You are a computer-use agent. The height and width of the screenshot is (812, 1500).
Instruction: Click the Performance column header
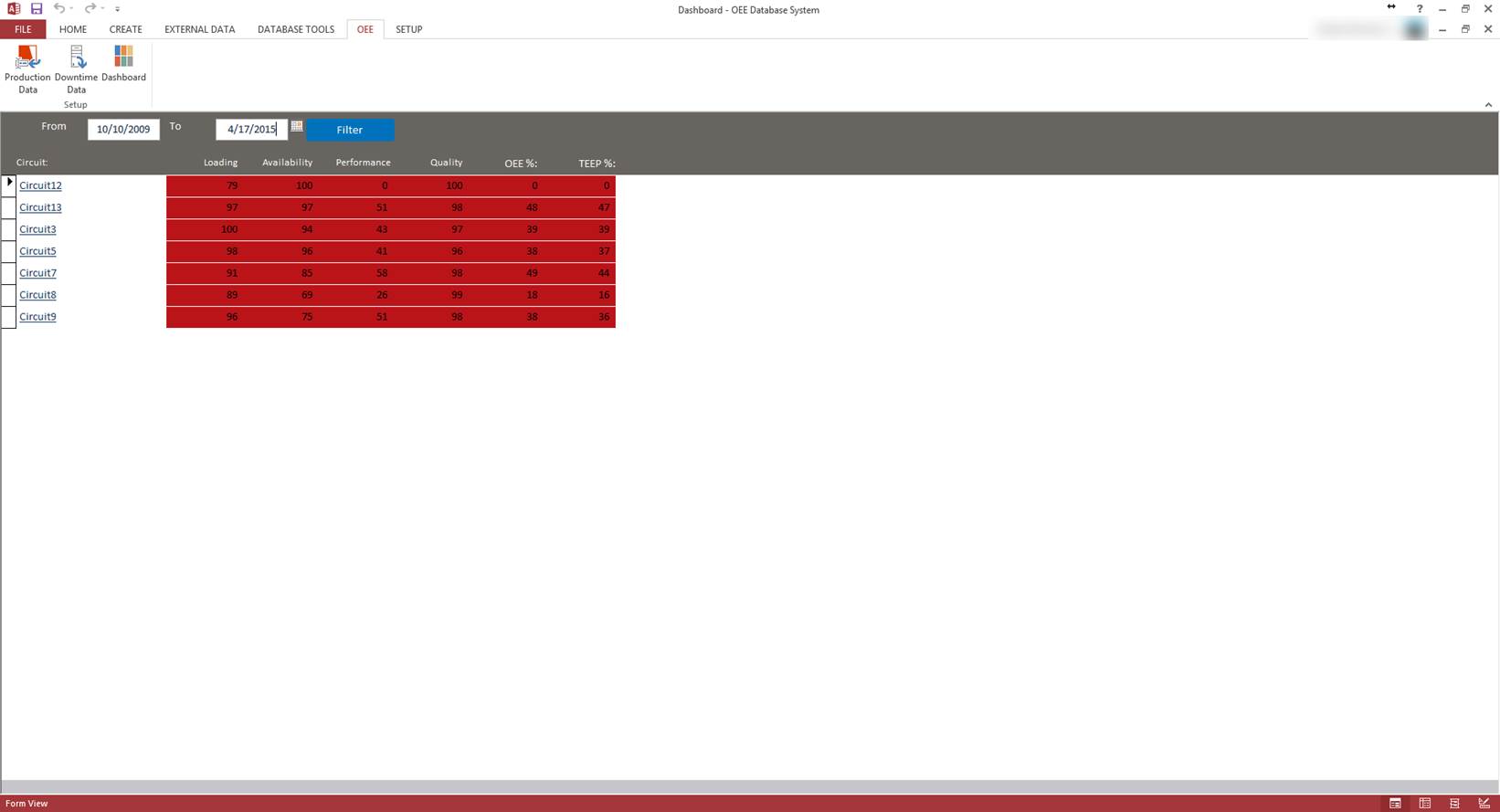tap(363, 163)
